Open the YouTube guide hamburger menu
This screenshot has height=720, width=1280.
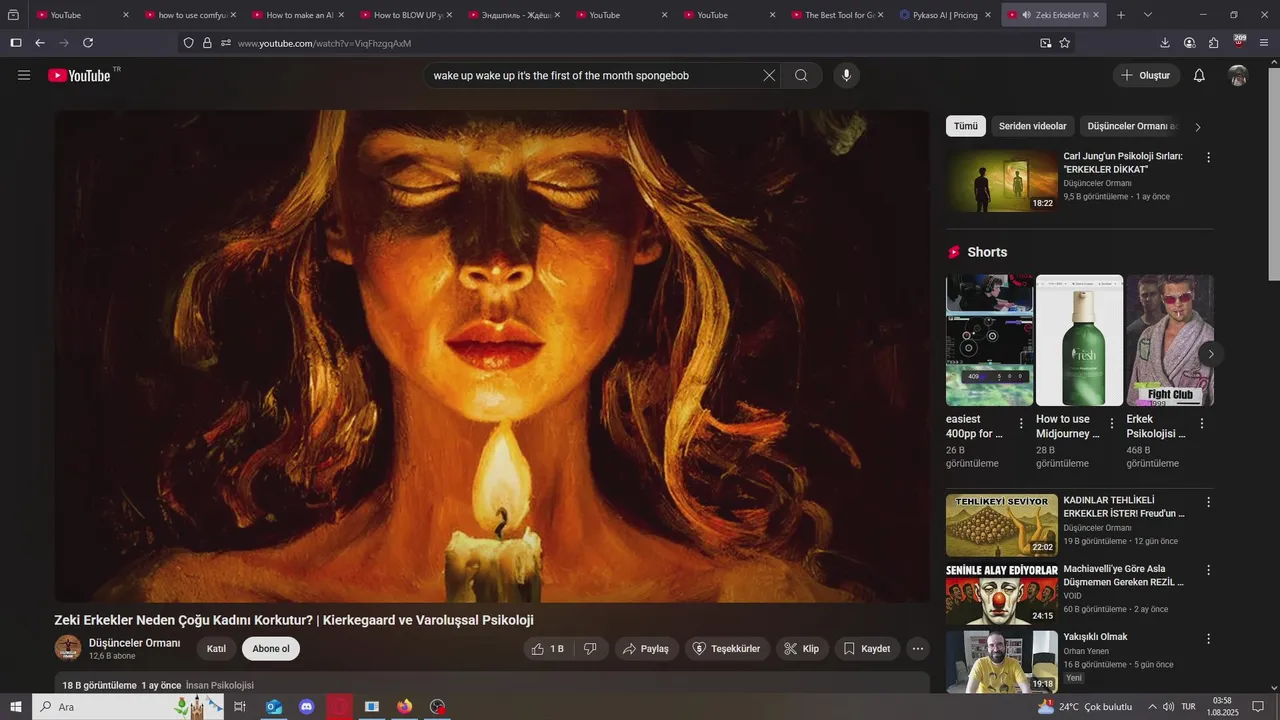tap(24, 75)
